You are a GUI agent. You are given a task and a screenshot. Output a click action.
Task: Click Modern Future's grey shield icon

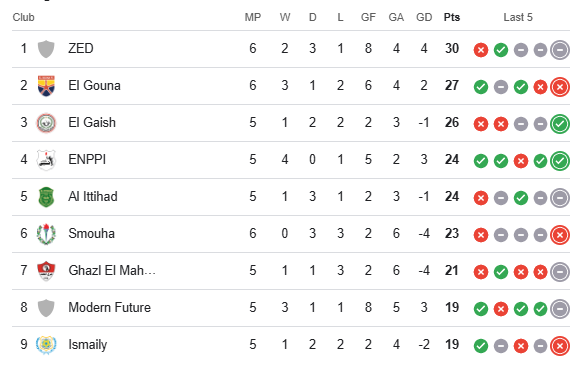pyautogui.click(x=46, y=308)
